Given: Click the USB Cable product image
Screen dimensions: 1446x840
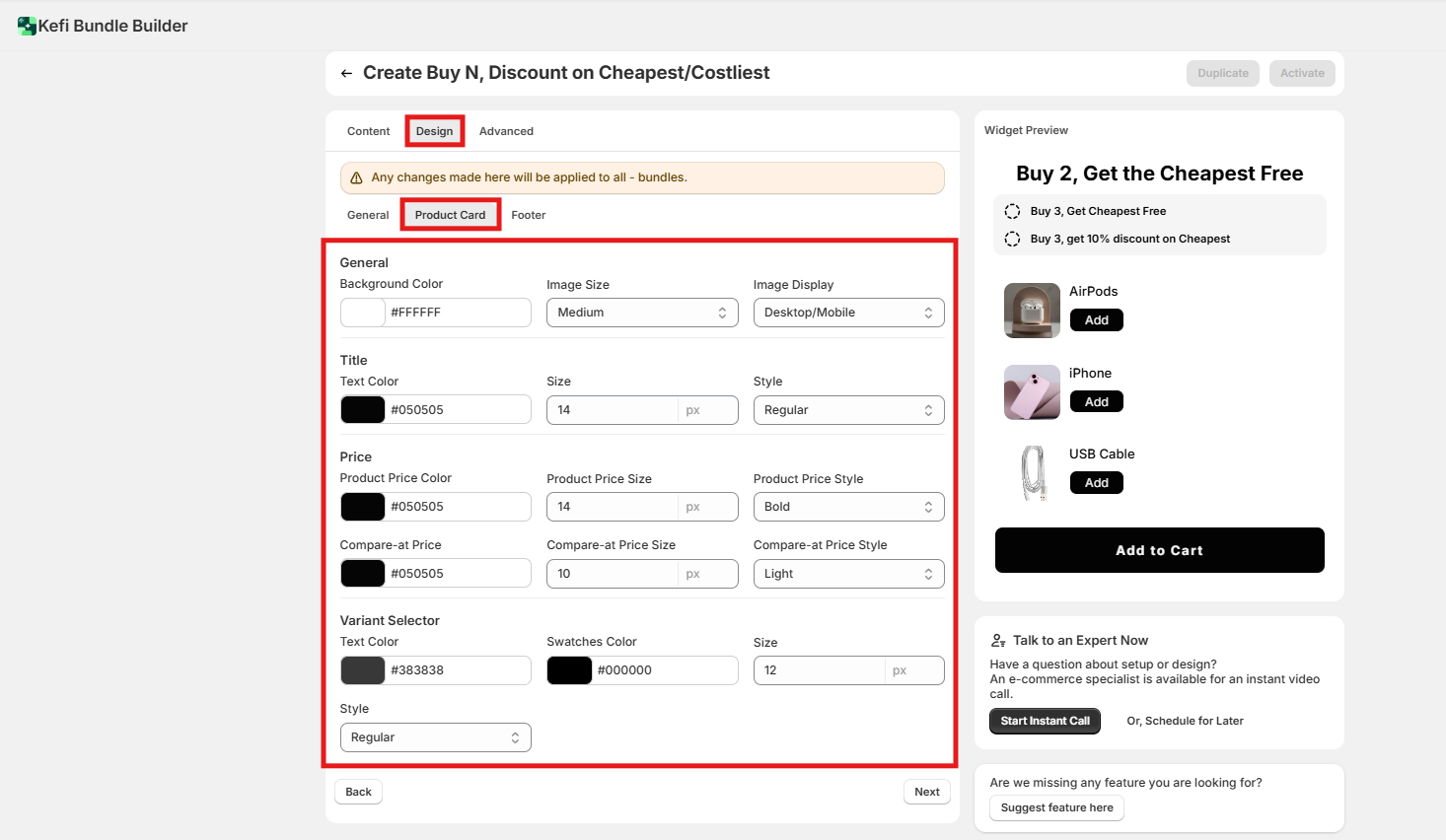Looking at the screenshot, I should coord(1032,473).
